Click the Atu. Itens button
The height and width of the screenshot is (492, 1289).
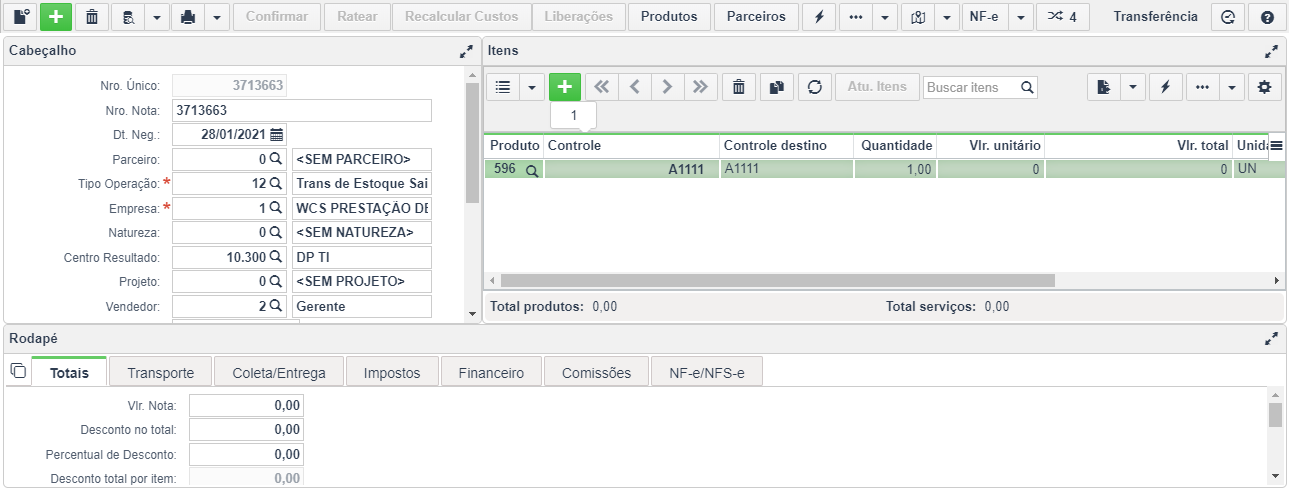(x=877, y=87)
